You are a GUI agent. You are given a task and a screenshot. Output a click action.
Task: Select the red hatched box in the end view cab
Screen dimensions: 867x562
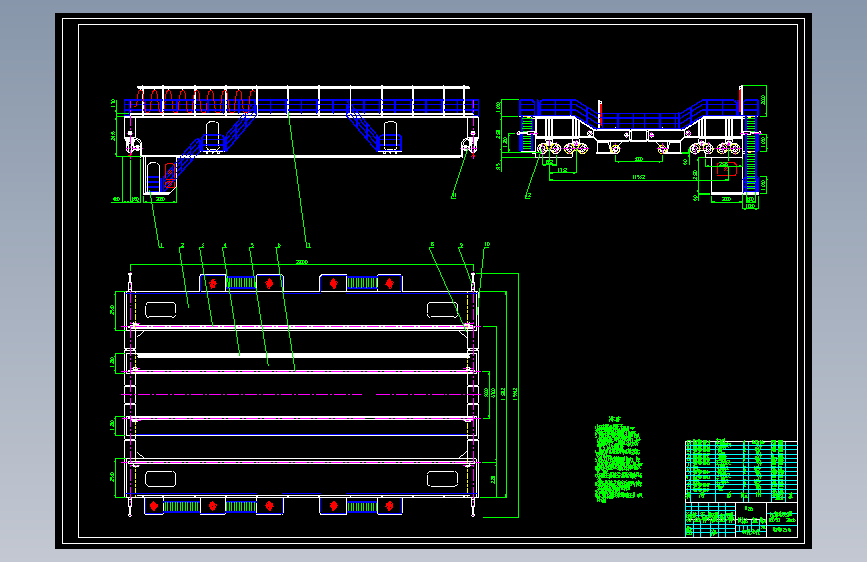pyautogui.click(x=726, y=169)
